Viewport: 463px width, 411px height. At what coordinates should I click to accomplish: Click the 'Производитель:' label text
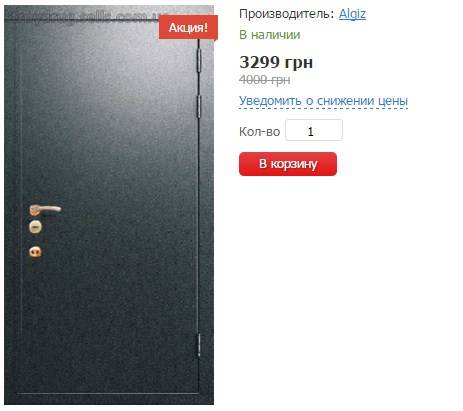pos(286,14)
